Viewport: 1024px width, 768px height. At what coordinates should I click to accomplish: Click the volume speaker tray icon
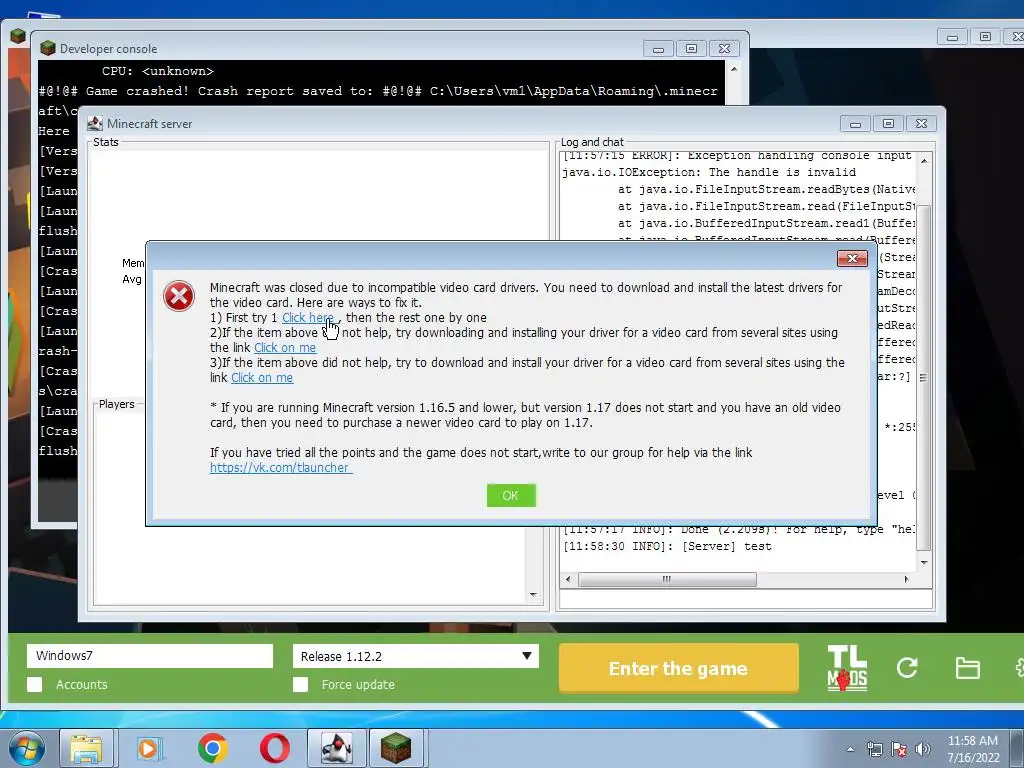pyautogui.click(x=922, y=749)
